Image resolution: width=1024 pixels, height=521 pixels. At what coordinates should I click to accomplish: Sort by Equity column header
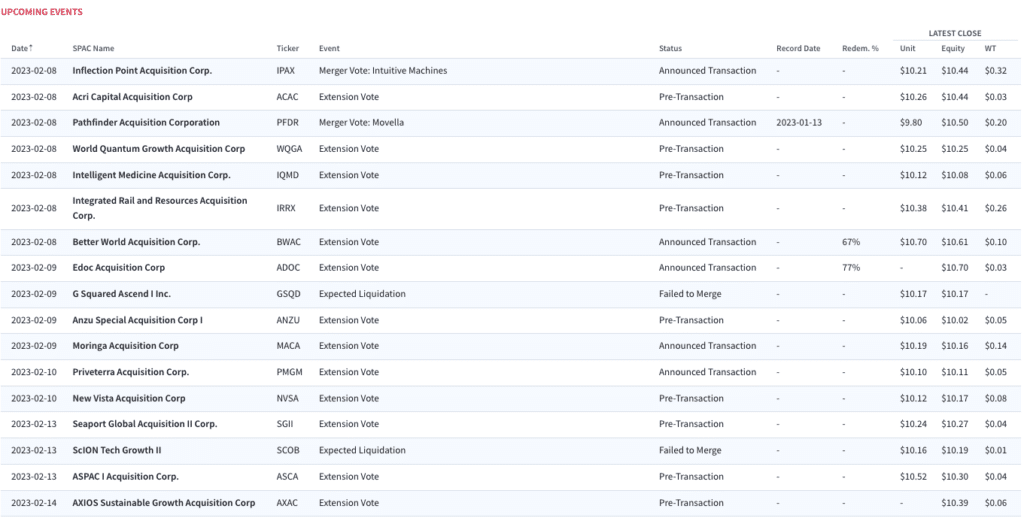[953, 48]
